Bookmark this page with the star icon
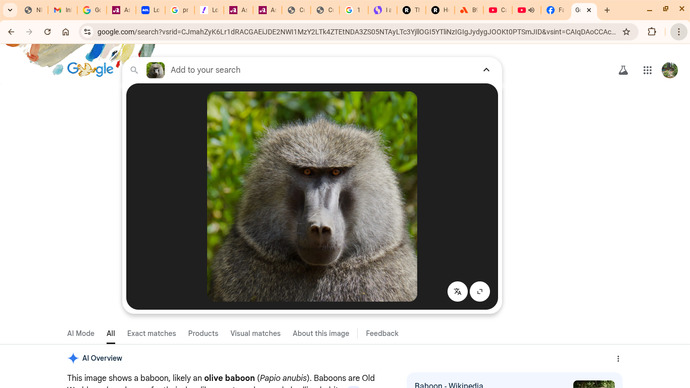 [626, 32]
